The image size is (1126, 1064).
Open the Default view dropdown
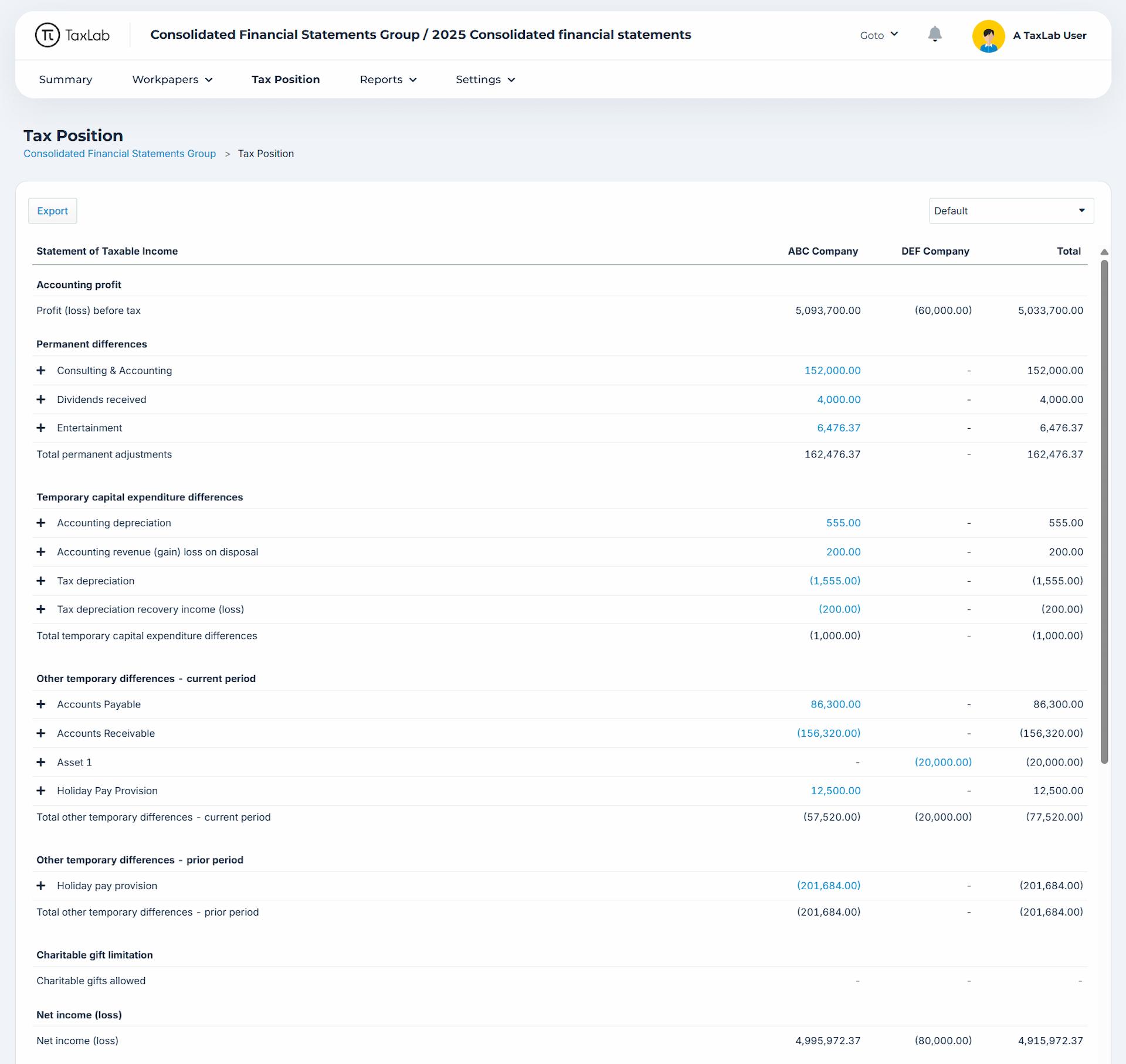(x=1011, y=211)
